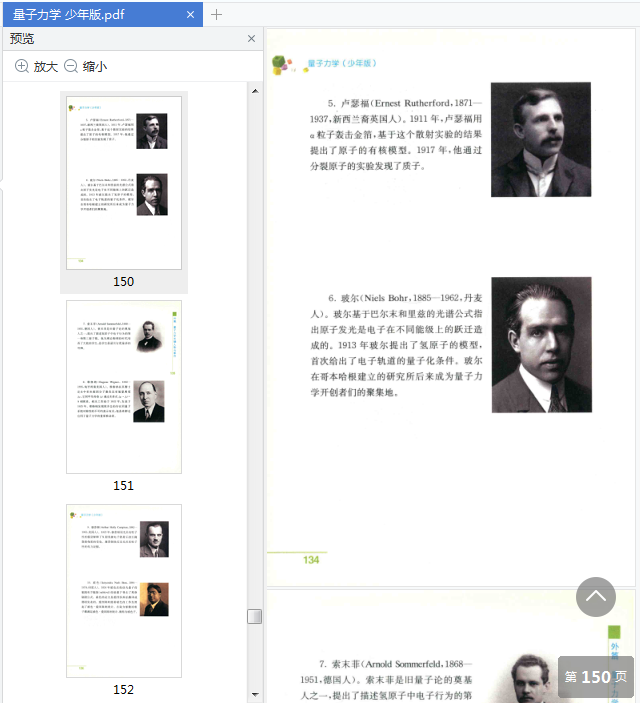Click the thumbnail label 150

123,282
